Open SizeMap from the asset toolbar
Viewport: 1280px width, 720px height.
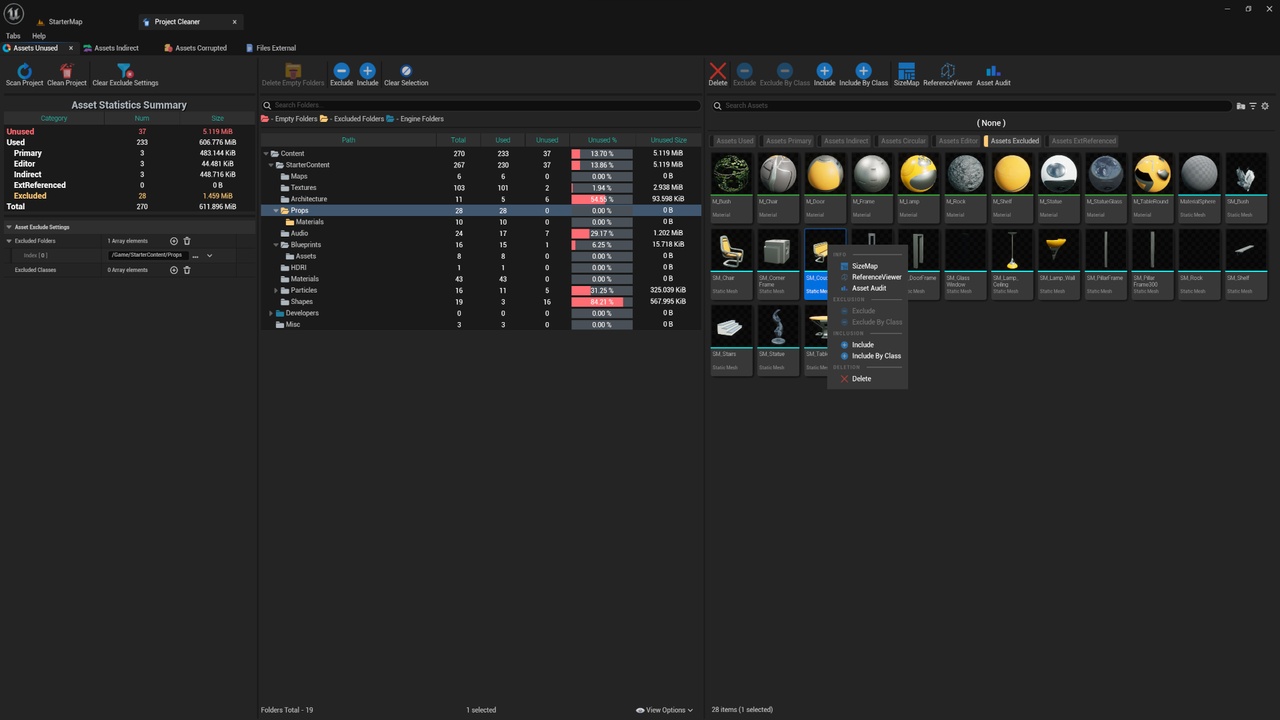point(906,75)
